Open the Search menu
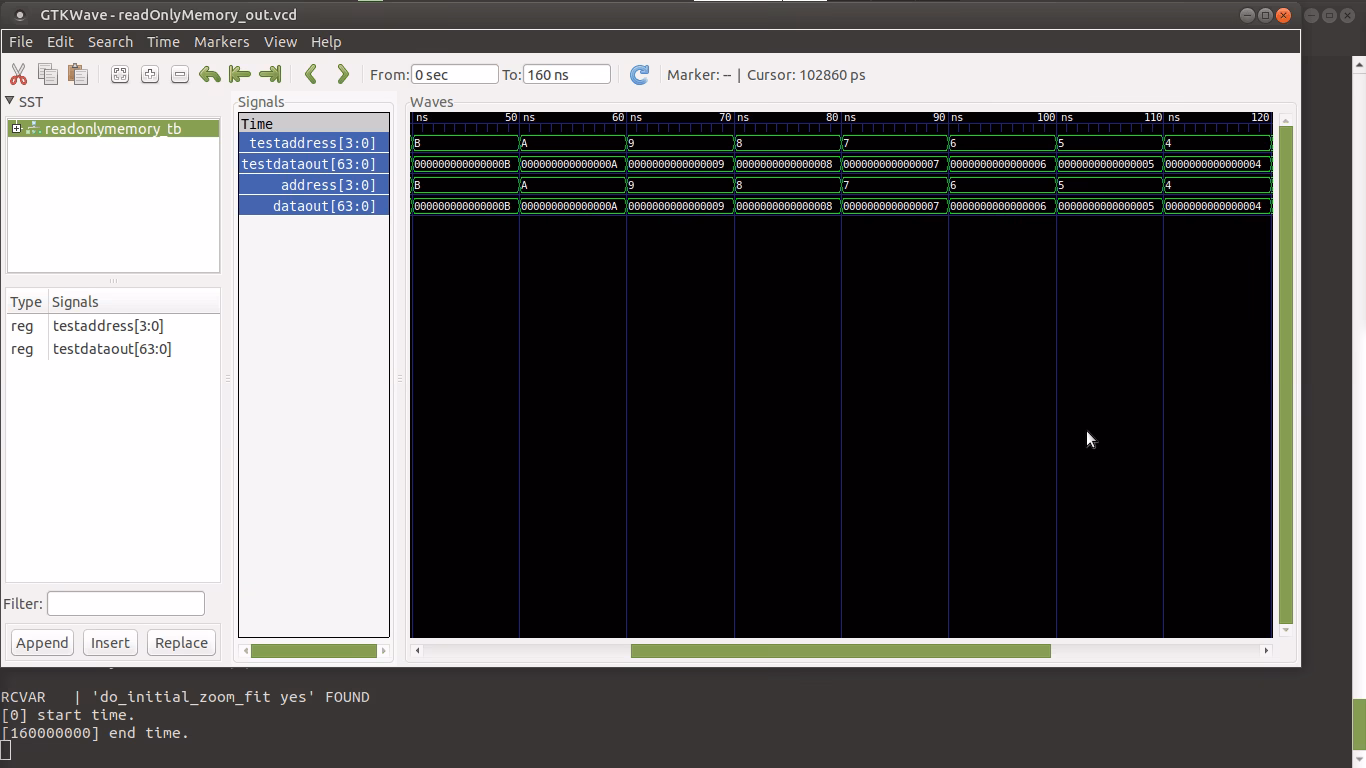The image size is (1366, 768). 110,42
